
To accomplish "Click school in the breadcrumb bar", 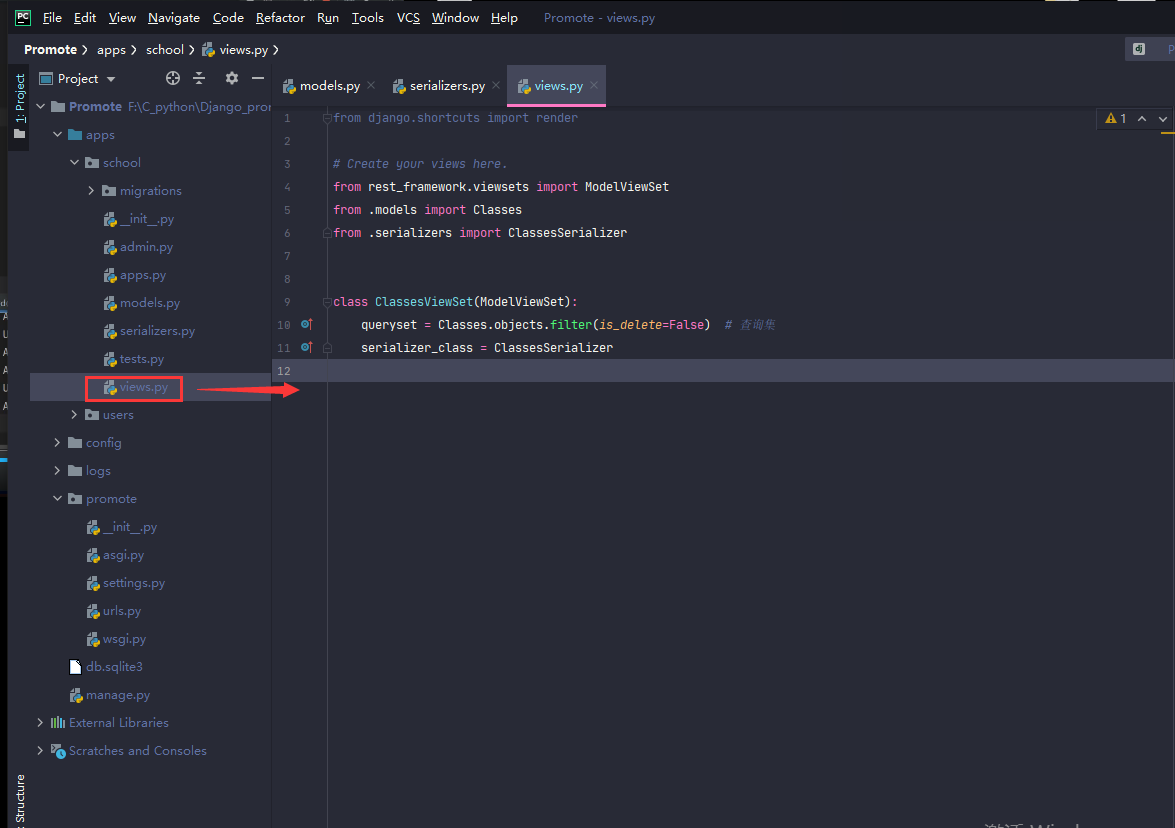I will click(165, 49).
